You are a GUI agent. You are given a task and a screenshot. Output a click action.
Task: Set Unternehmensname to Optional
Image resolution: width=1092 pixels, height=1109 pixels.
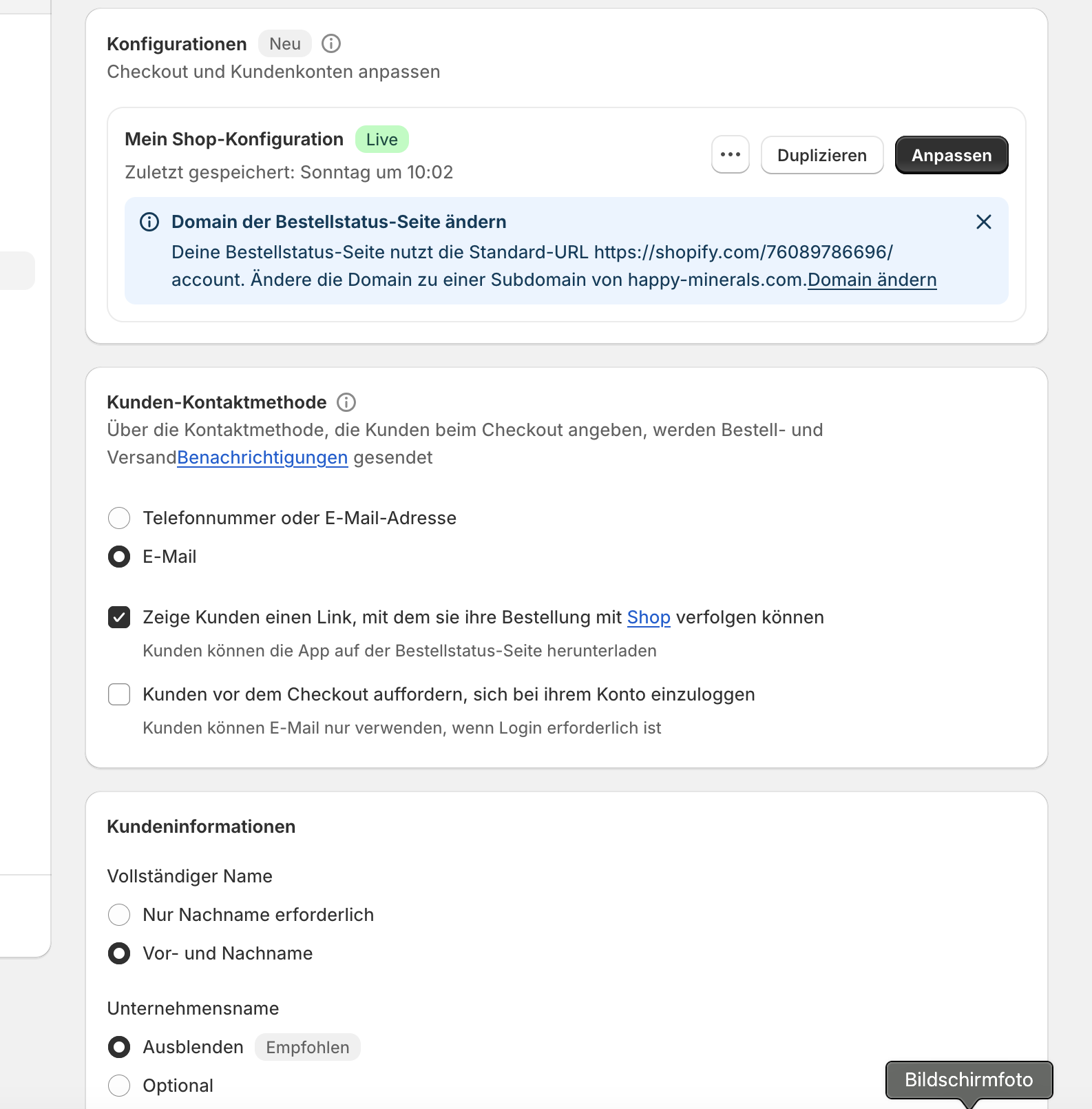(119, 1086)
